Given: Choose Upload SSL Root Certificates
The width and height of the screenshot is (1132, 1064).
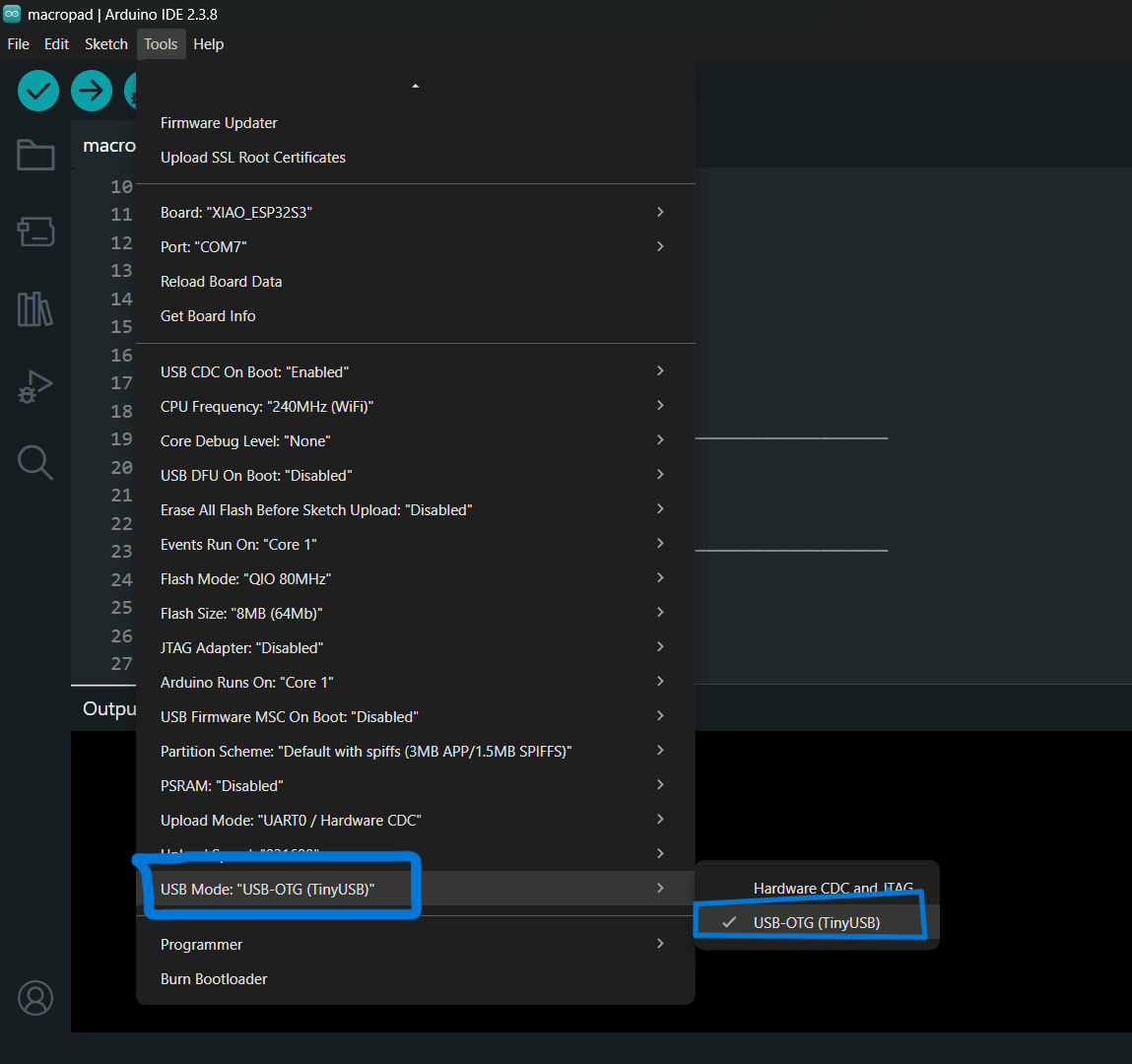Looking at the screenshot, I should [415, 158].
